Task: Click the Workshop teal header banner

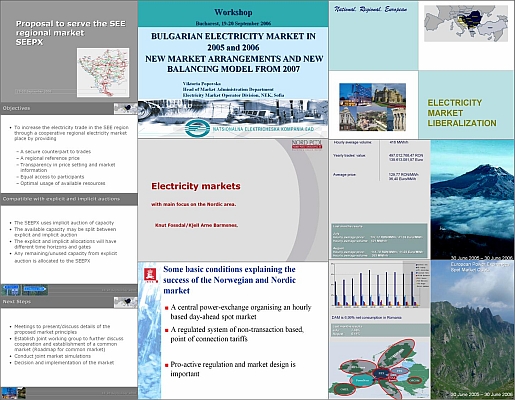Action: (x=233, y=14)
